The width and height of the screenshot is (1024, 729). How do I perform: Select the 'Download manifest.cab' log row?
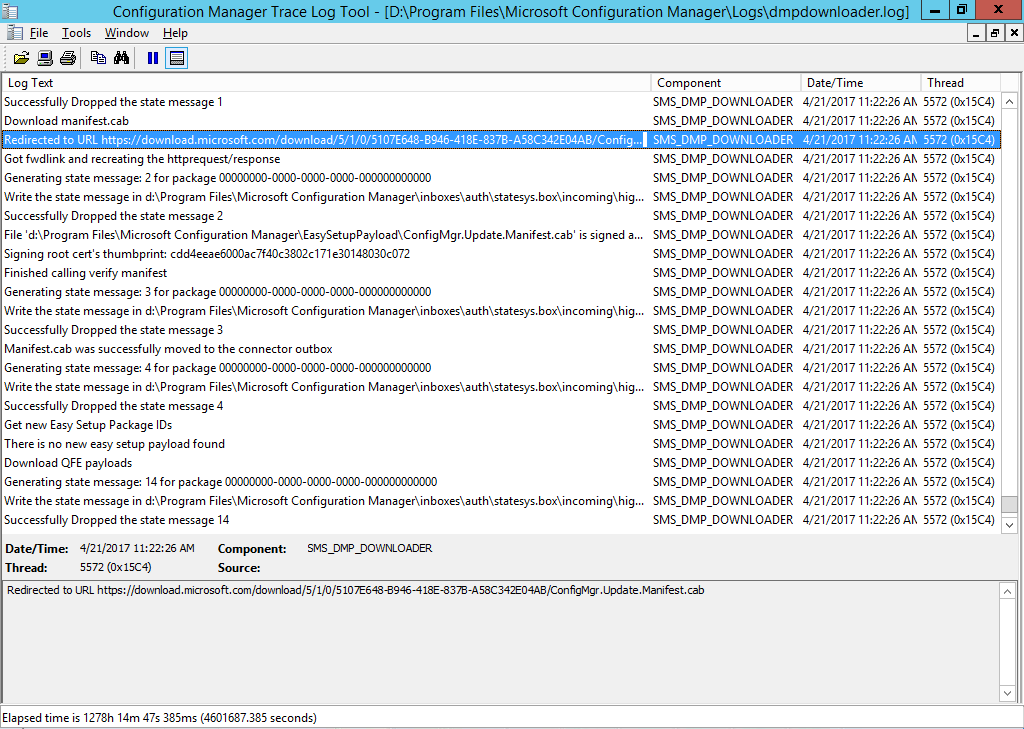tap(500, 121)
